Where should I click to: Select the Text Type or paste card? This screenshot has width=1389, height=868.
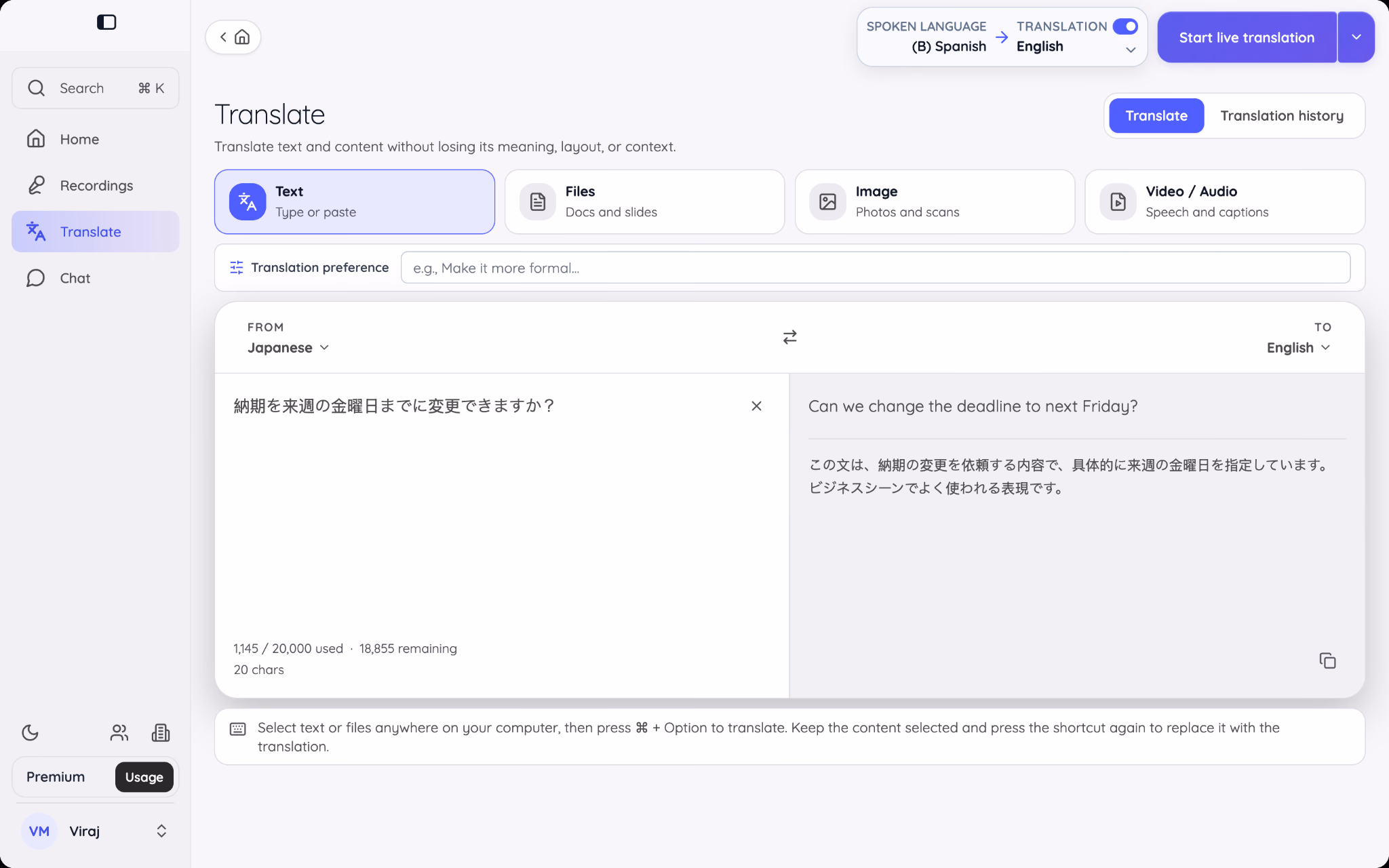click(x=355, y=201)
